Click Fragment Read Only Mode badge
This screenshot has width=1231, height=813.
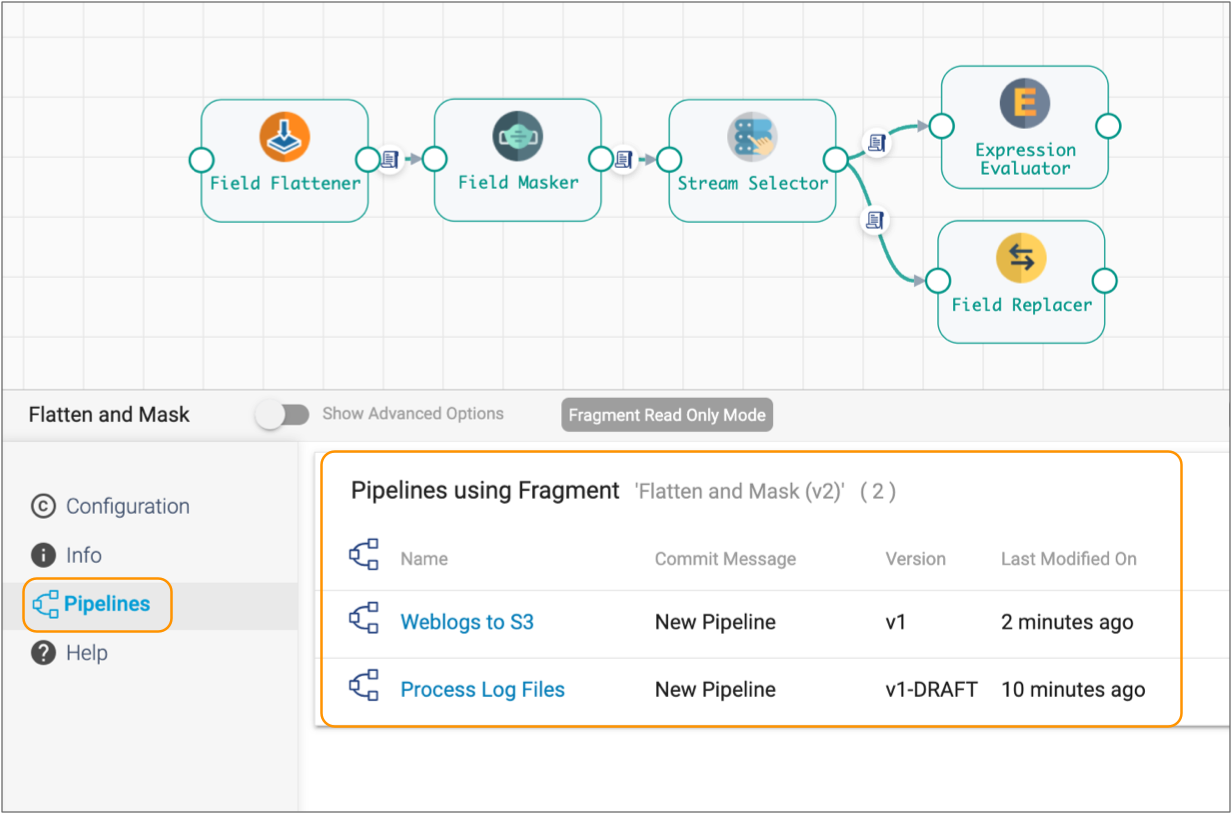(667, 415)
